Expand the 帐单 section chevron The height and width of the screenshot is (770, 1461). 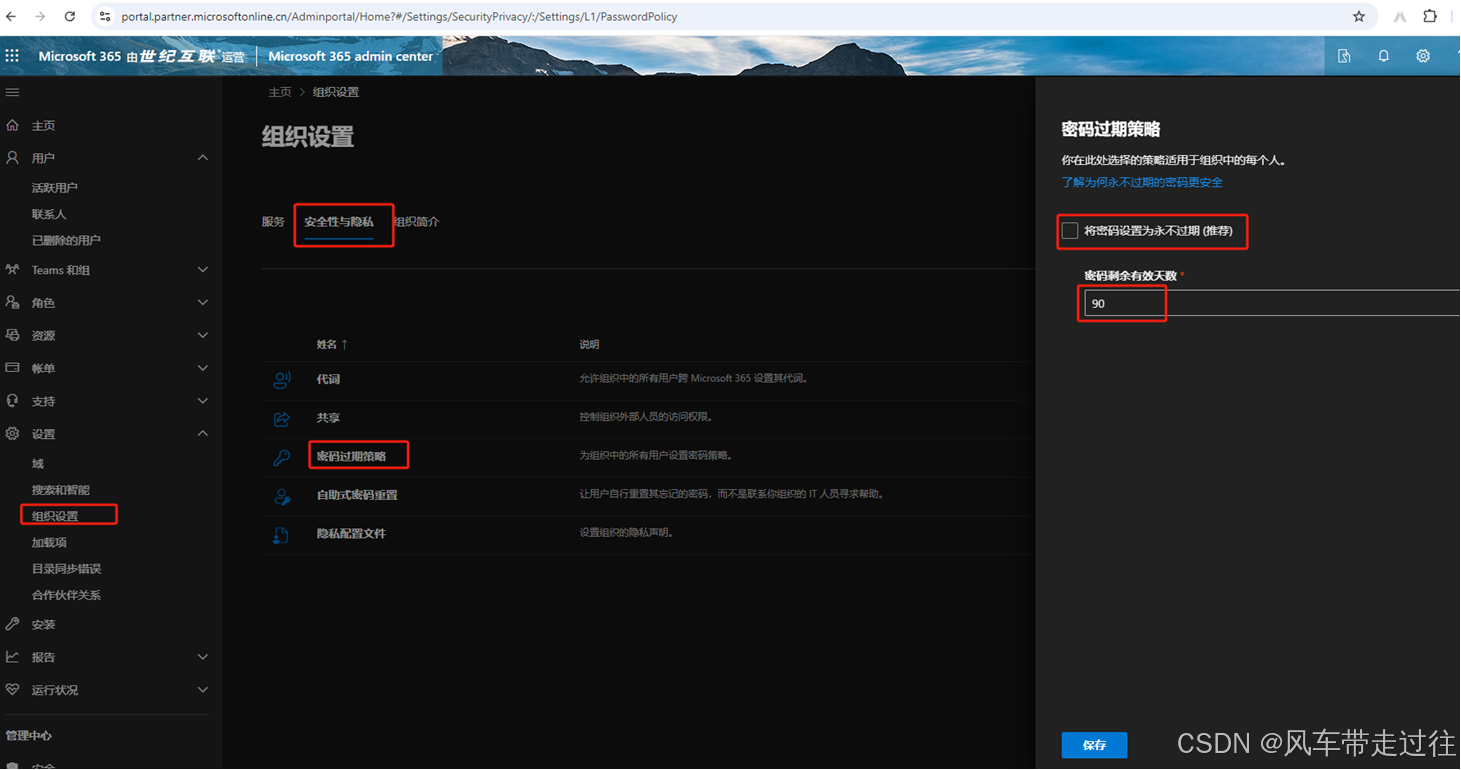(203, 368)
